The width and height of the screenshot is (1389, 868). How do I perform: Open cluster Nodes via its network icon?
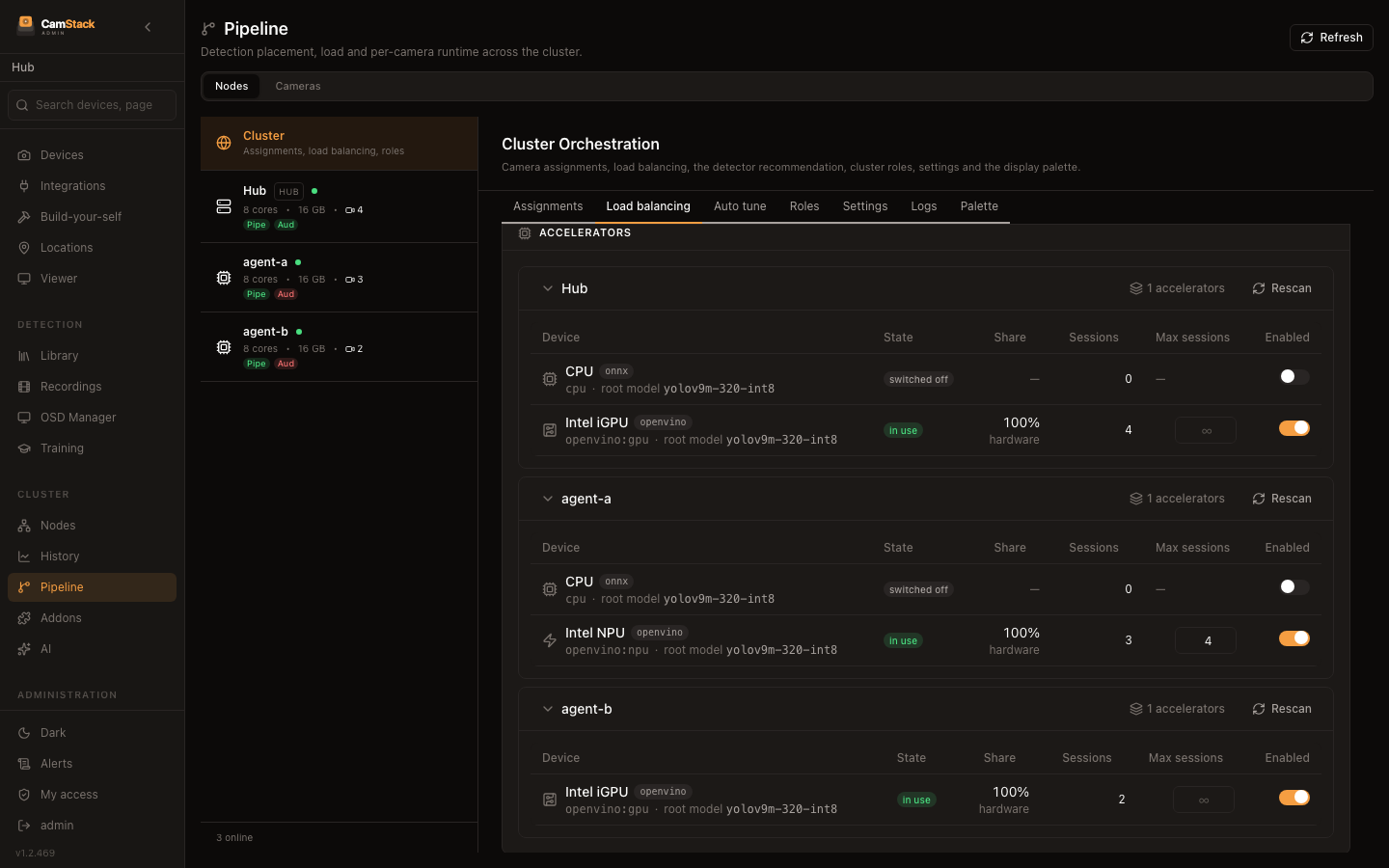pyautogui.click(x=24, y=526)
